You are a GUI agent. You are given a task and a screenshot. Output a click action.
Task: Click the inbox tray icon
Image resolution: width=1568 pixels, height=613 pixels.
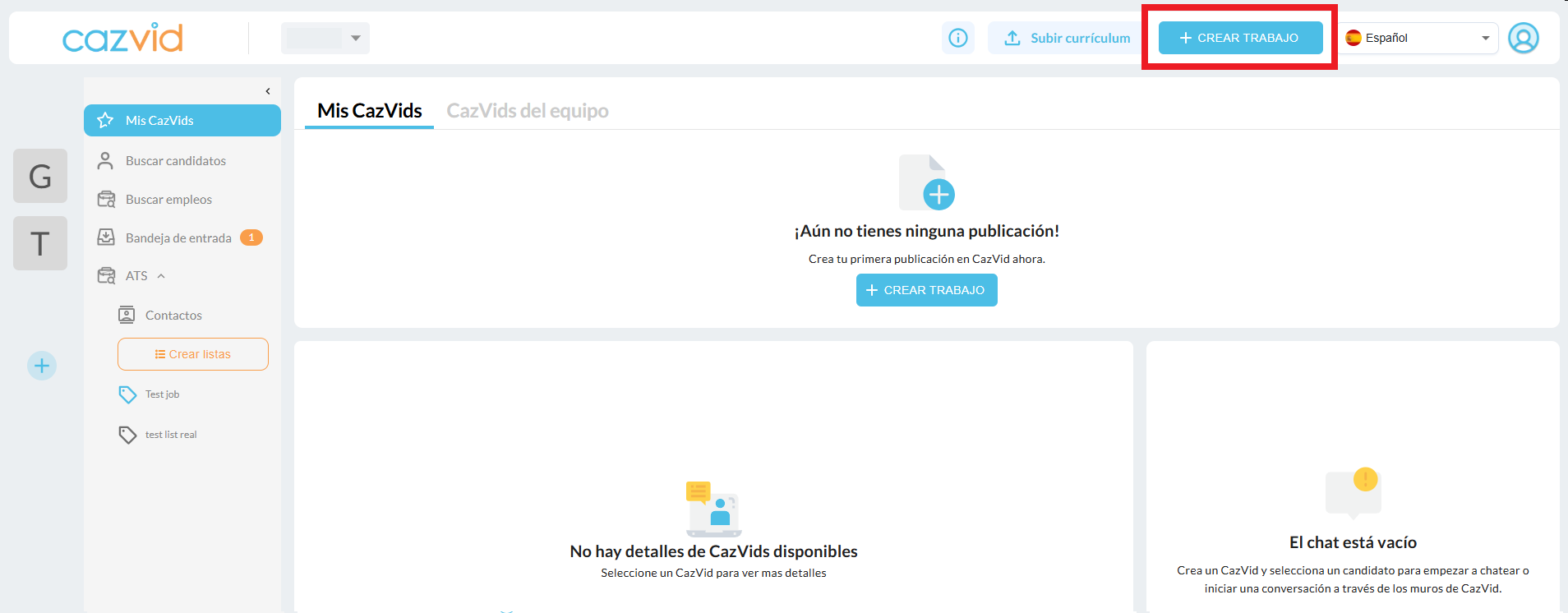pos(106,237)
